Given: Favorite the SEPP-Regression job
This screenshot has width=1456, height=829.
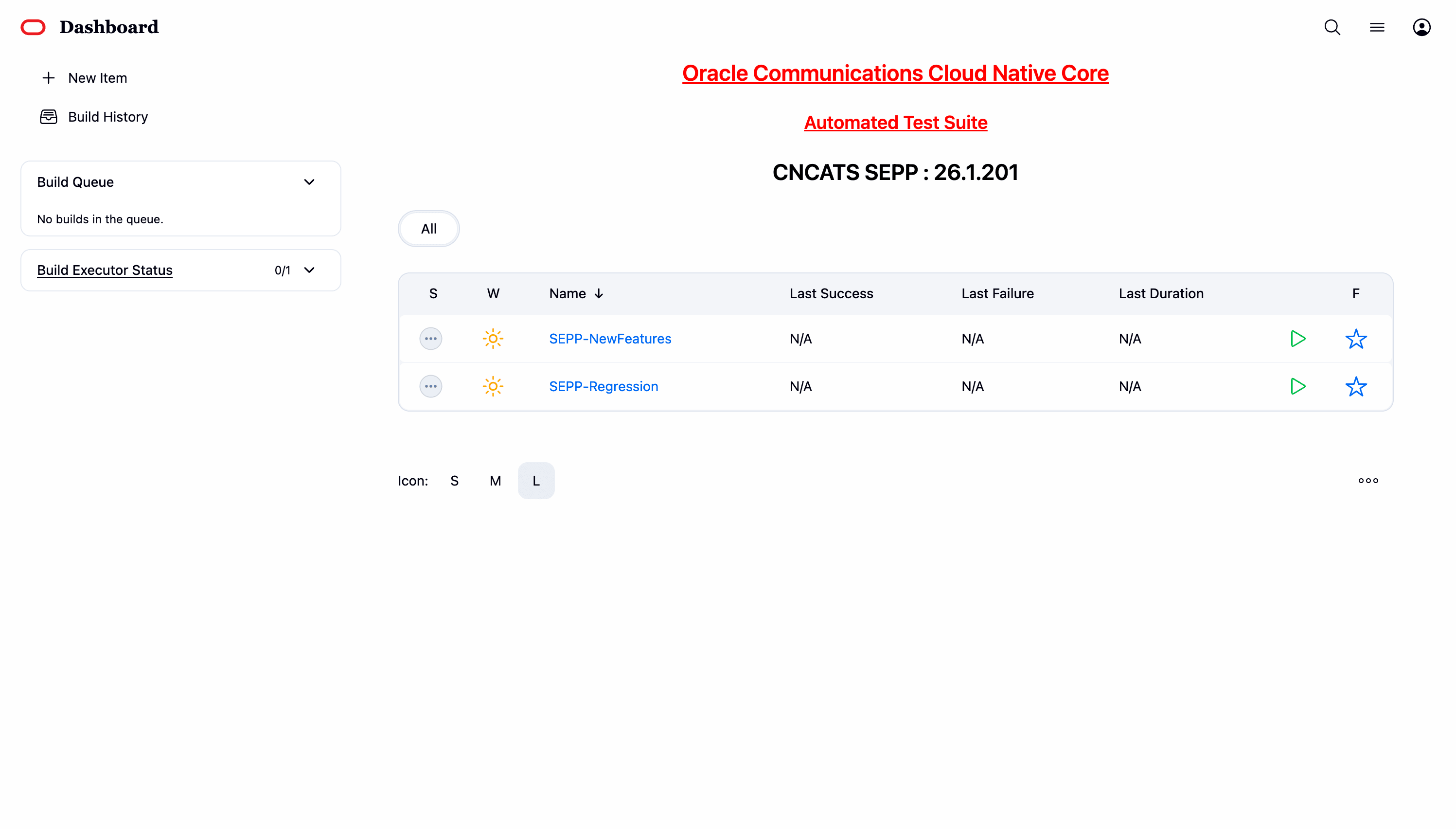Looking at the screenshot, I should pos(1356,387).
